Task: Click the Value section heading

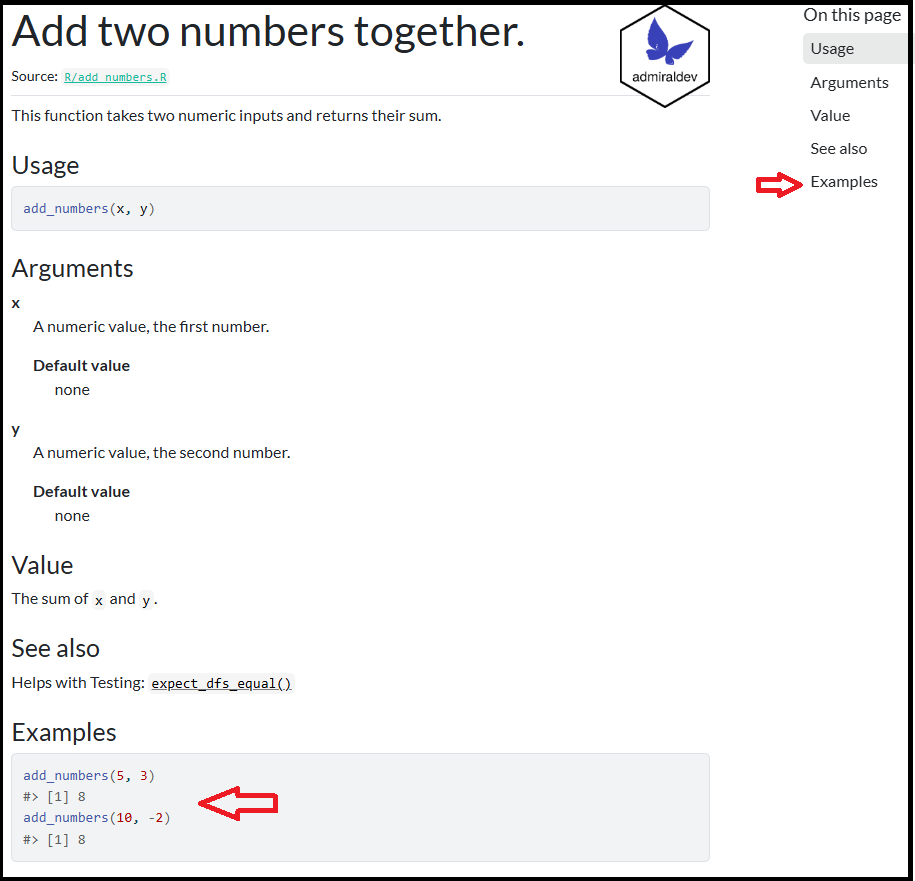Action: 42,565
